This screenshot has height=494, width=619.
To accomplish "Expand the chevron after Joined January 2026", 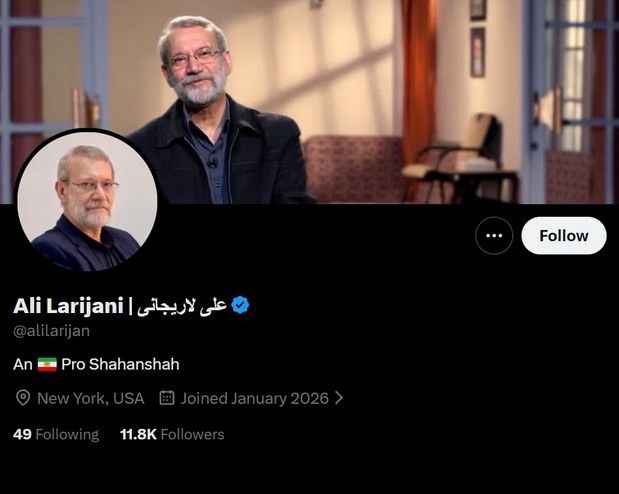I will pyautogui.click(x=339, y=398).
